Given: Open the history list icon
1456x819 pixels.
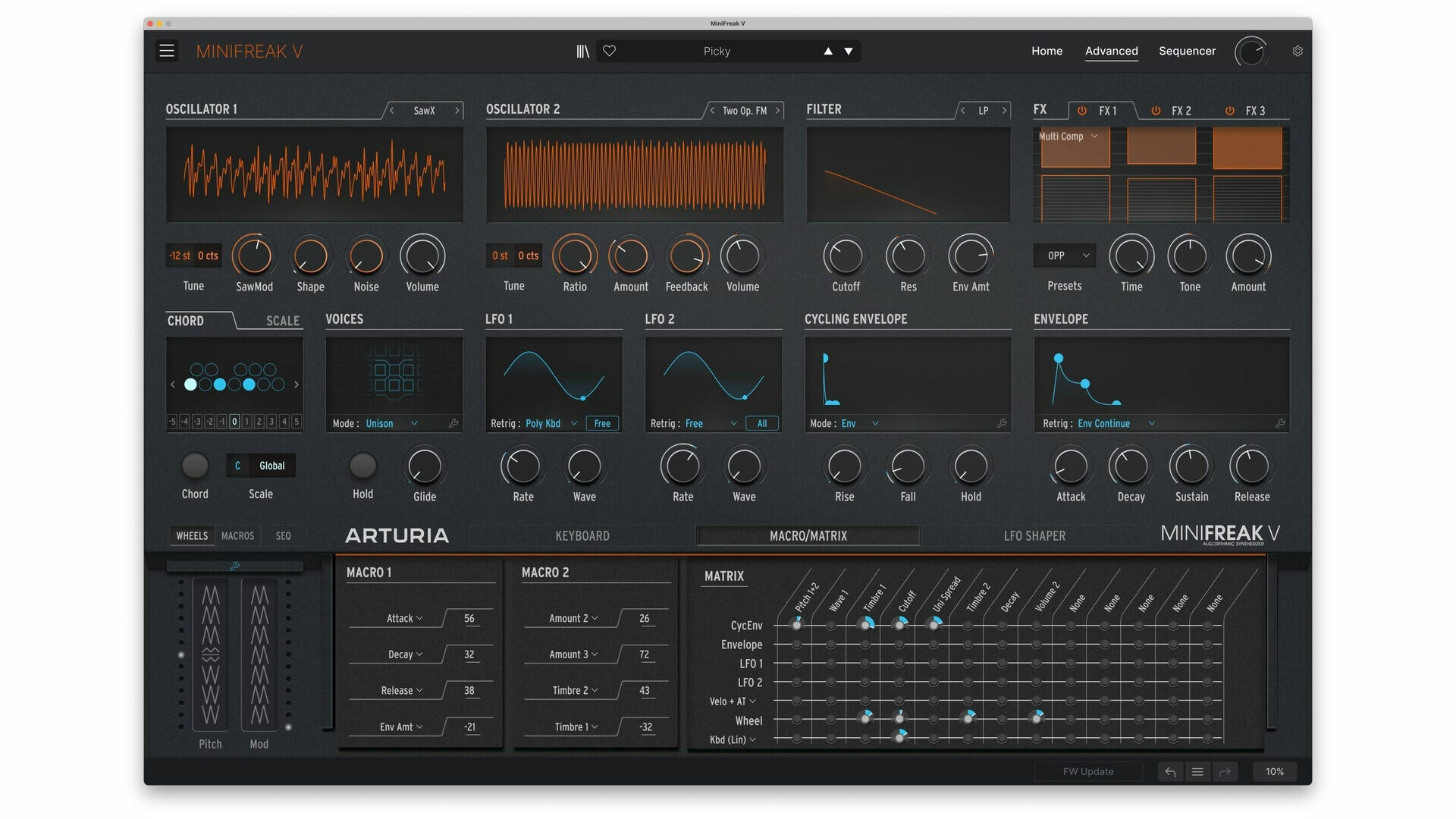Looking at the screenshot, I should point(1197,772).
